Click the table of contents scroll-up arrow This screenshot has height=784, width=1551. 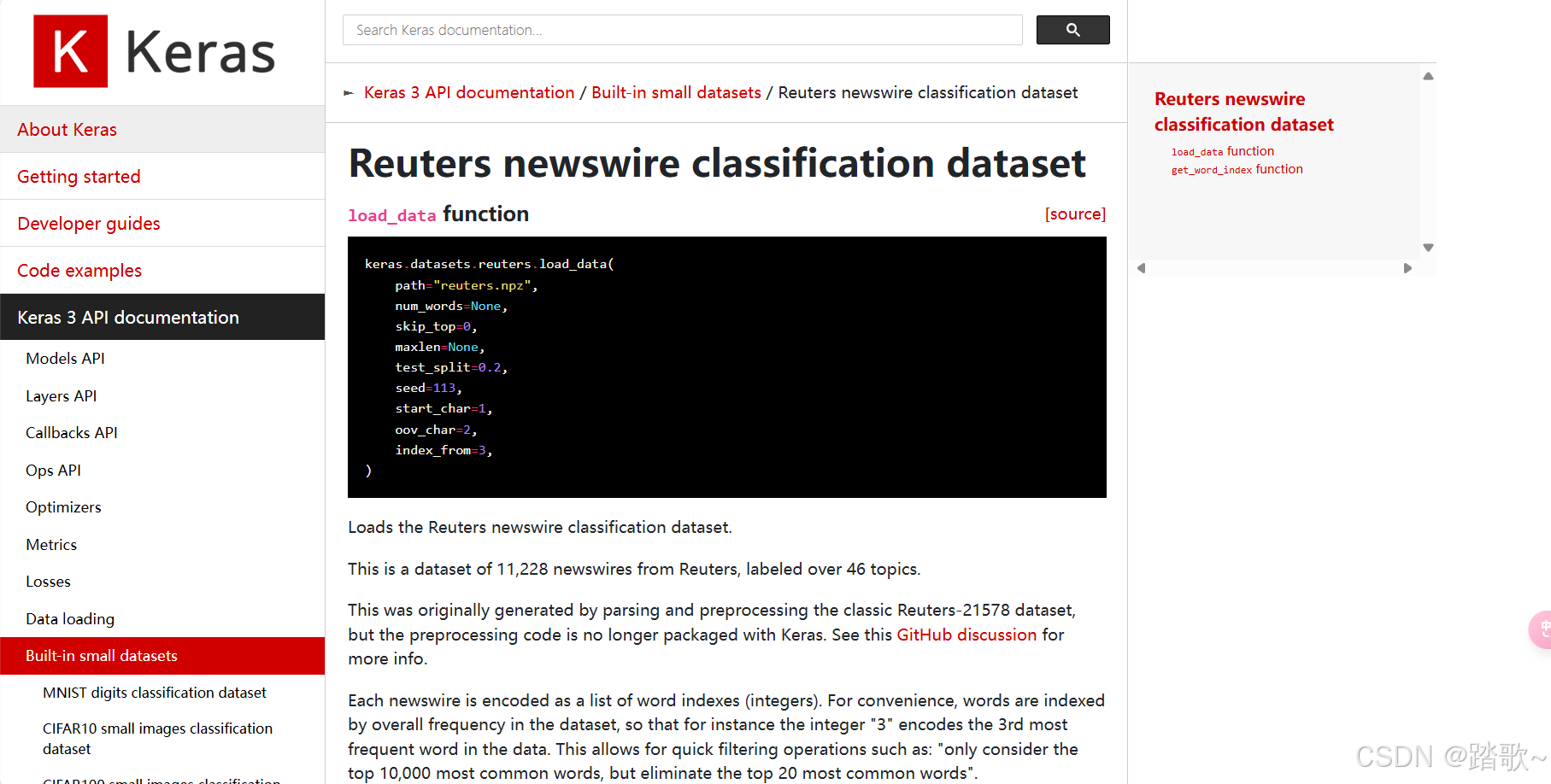[x=1428, y=76]
